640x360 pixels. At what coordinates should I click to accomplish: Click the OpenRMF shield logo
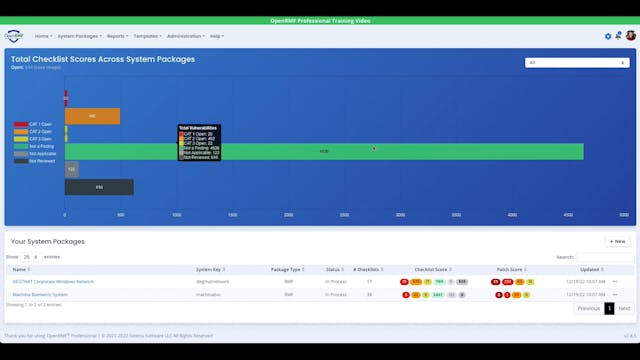pyautogui.click(x=14, y=36)
